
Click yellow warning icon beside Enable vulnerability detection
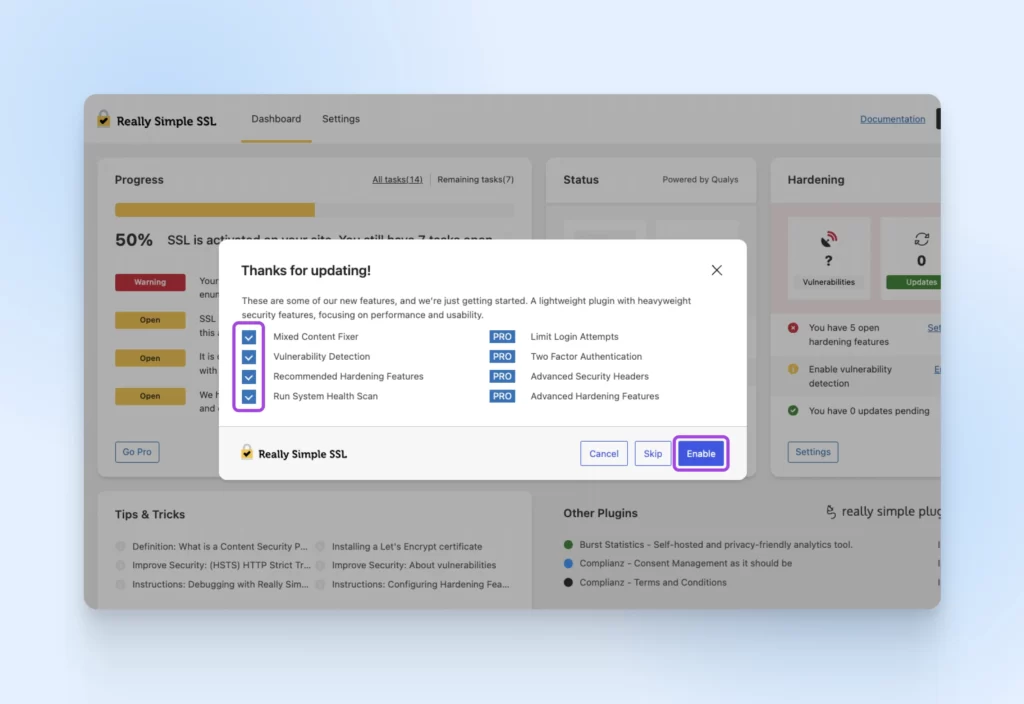pos(793,369)
